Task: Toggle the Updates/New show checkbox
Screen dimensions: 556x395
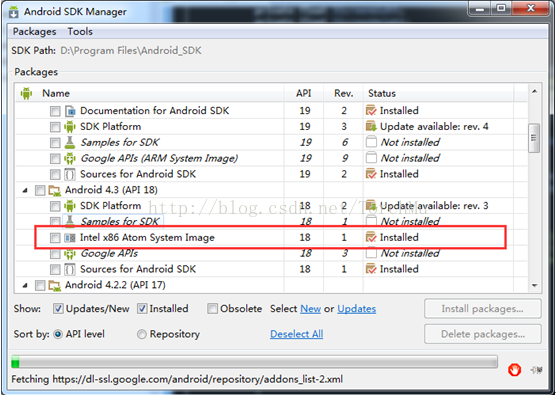Action: point(58,309)
